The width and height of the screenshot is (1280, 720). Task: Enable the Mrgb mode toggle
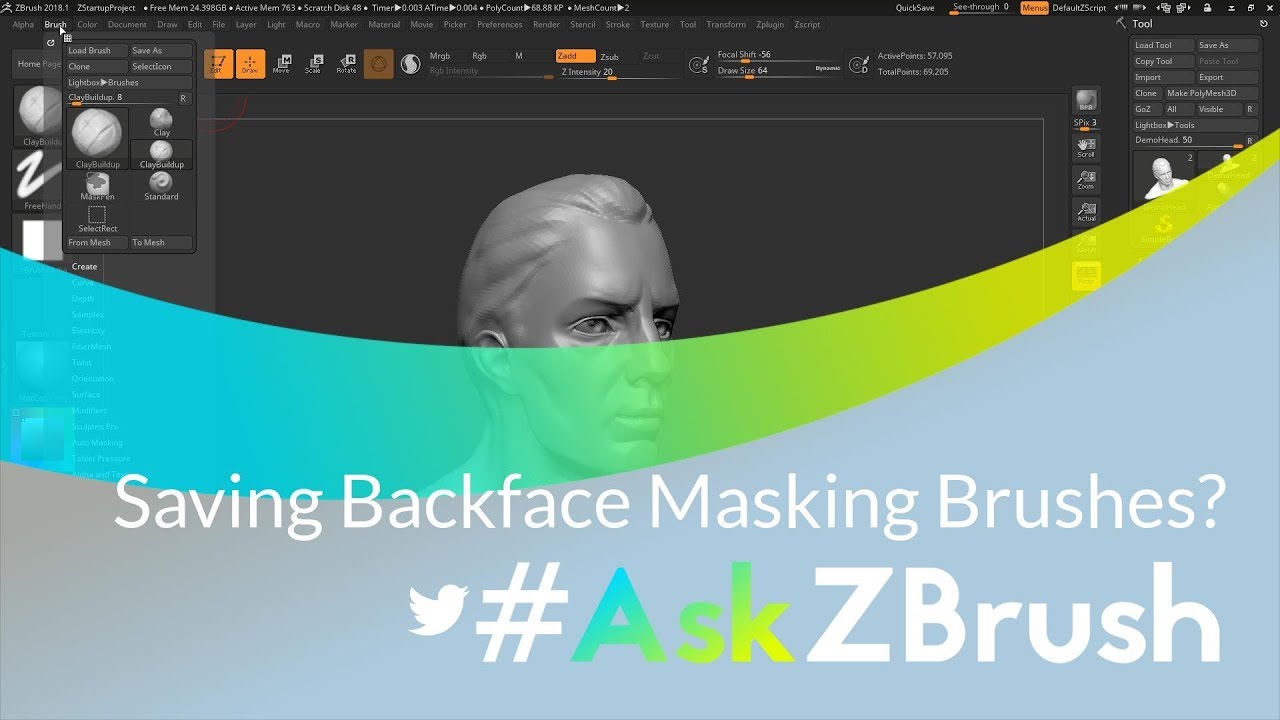coord(440,56)
